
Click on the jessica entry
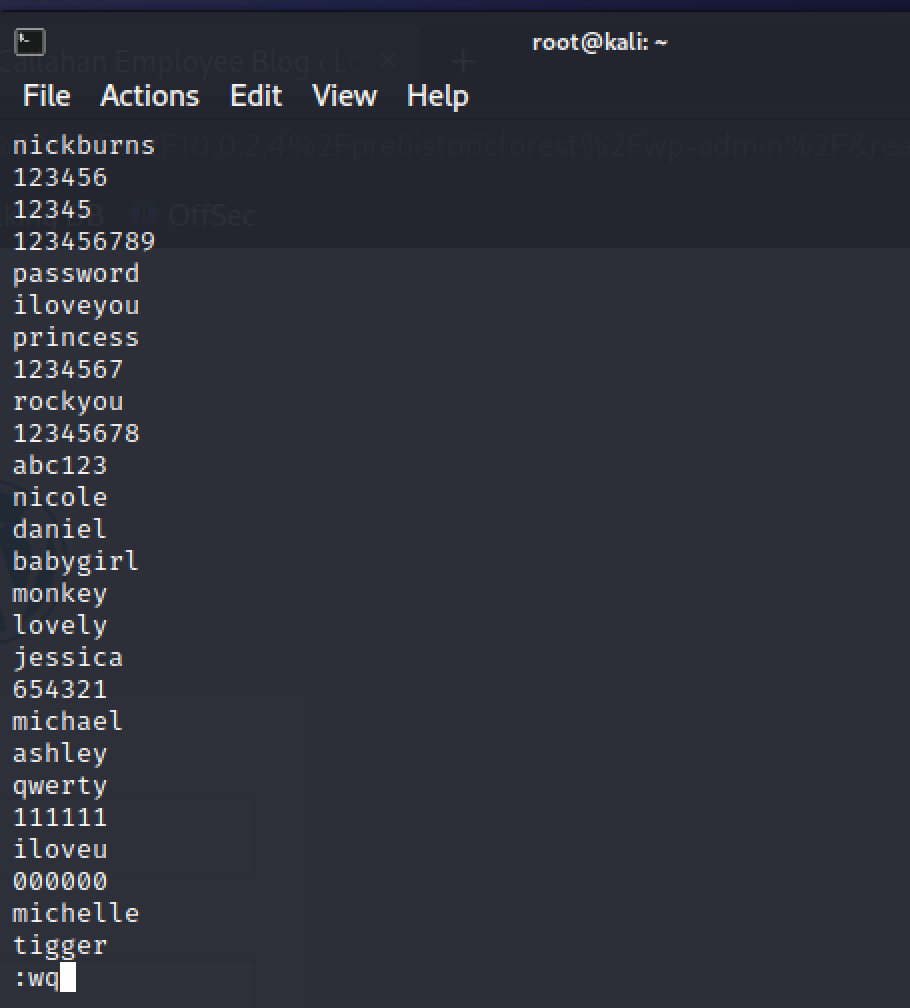pos(68,658)
